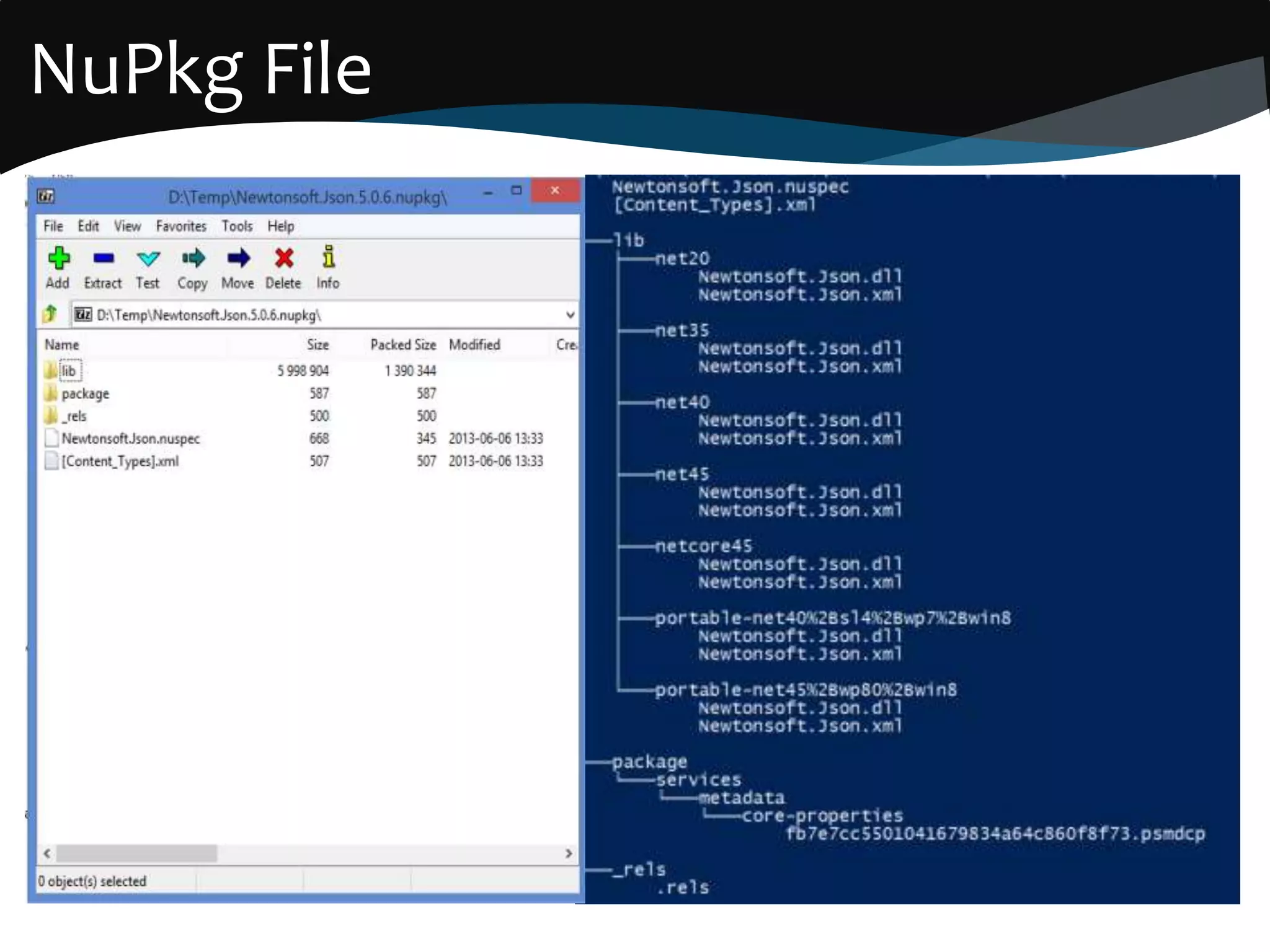Sort by the Packed Size column header
This screenshot has width=1270, height=952.
(403, 345)
